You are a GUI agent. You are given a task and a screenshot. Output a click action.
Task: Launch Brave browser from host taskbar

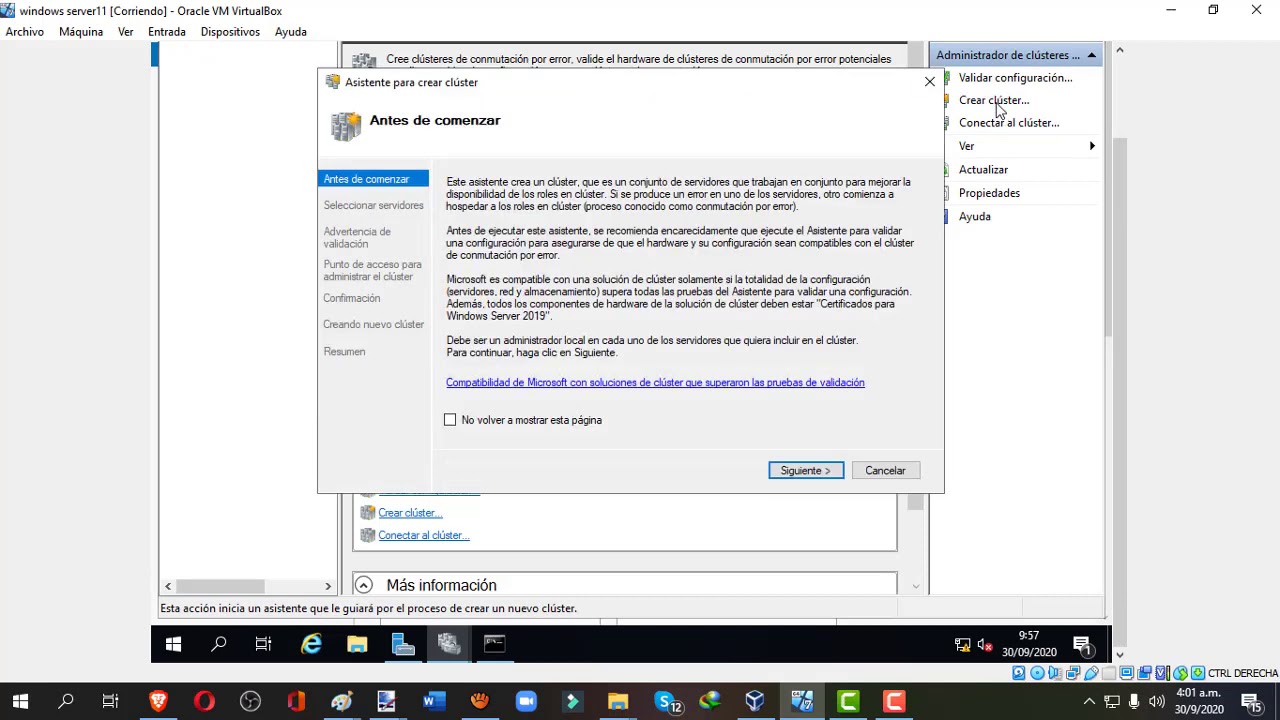tap(158, 701)
